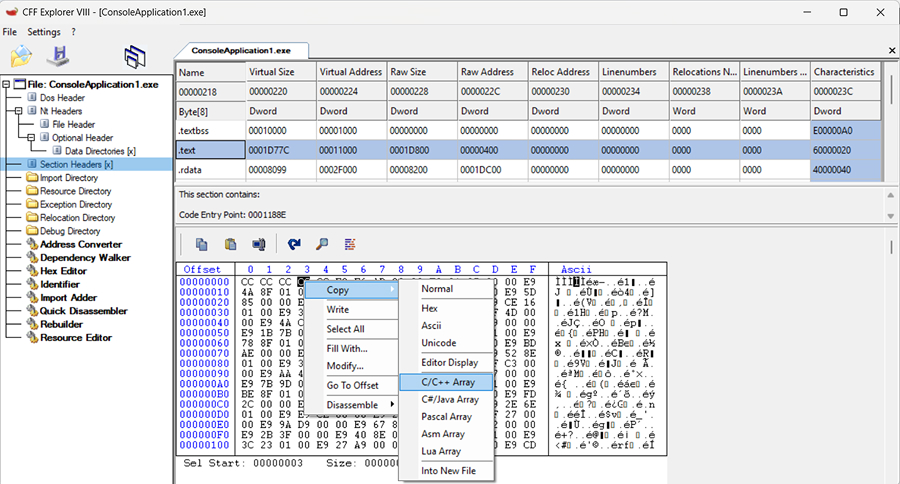Click the Characteristics column header

click(x=845, y=72)
